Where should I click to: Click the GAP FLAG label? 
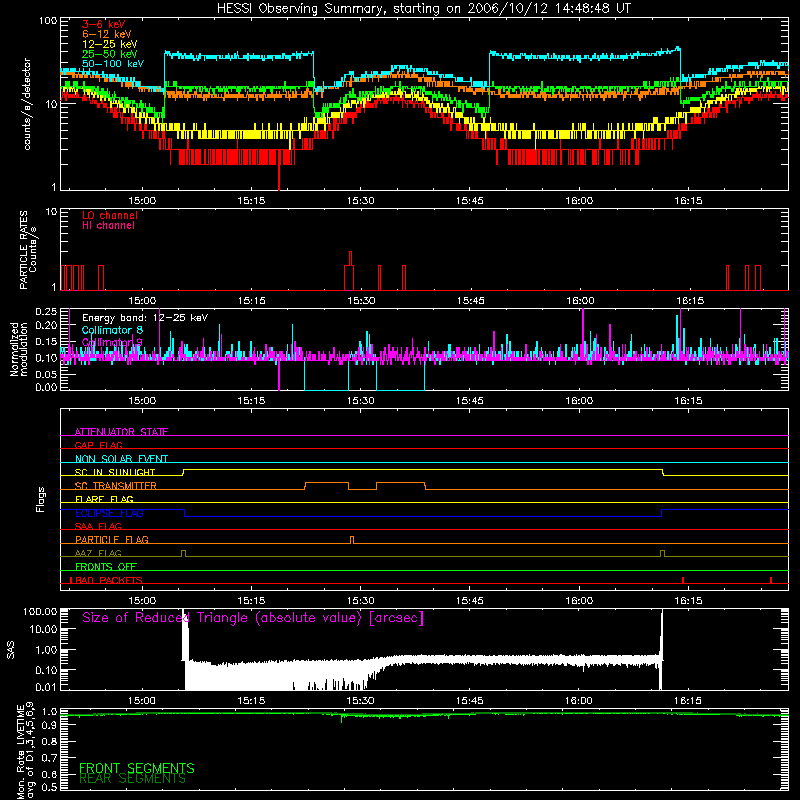[x=98, y=445]
